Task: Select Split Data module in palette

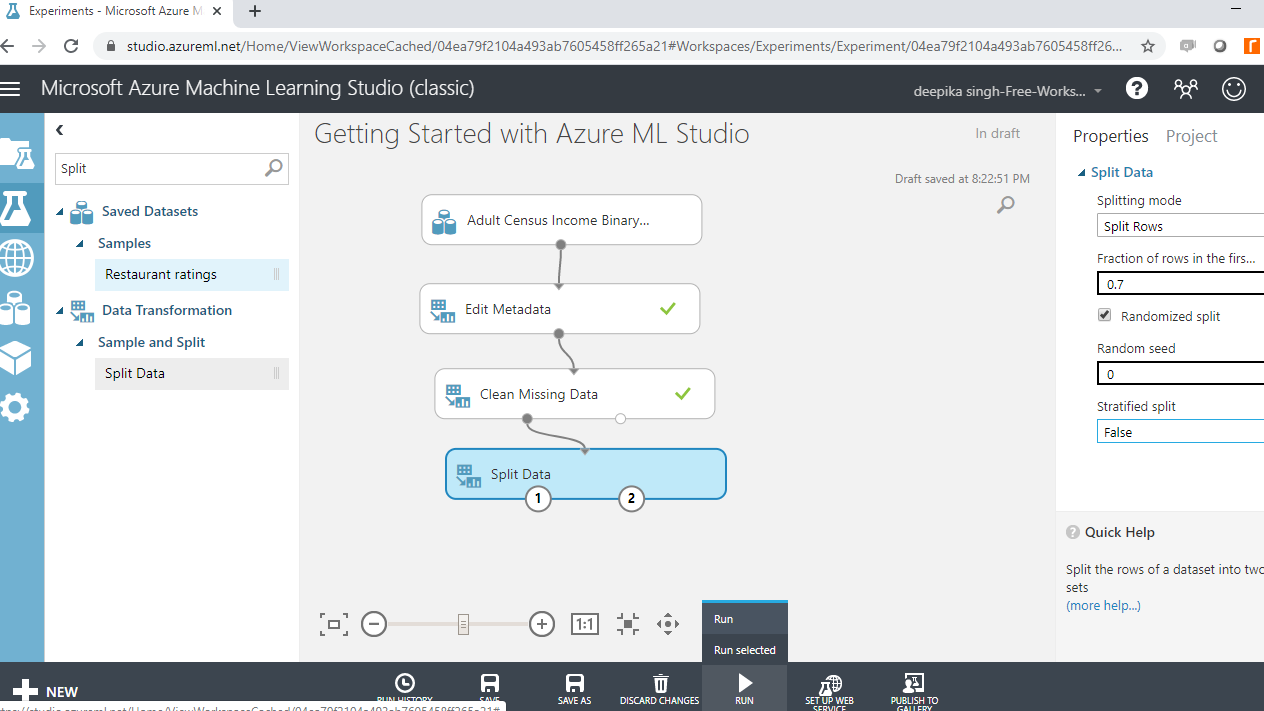Action: click(192, 373)
